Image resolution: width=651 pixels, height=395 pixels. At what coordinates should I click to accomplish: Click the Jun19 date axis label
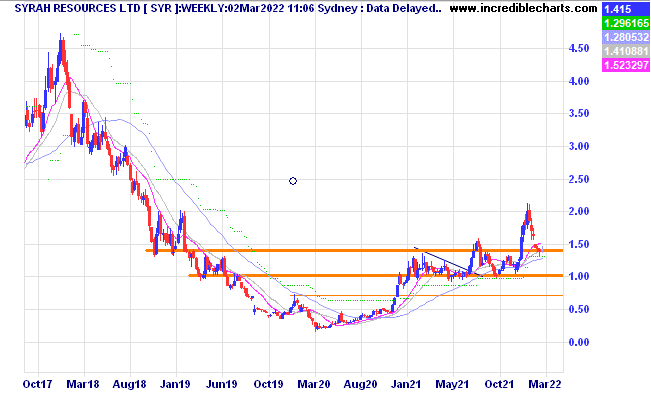222,384
